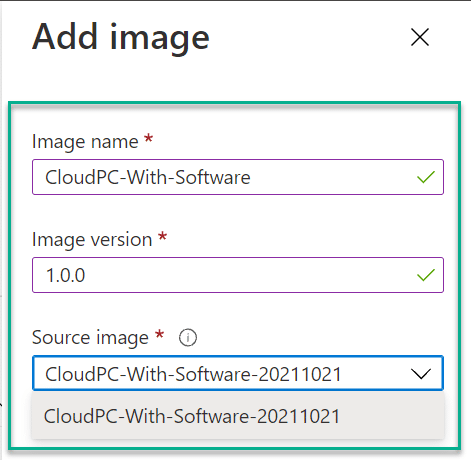Click the selected value text in Source image
Image resolution: width=471 pixels, height=460 pixels.
click(x=193, y=374)
